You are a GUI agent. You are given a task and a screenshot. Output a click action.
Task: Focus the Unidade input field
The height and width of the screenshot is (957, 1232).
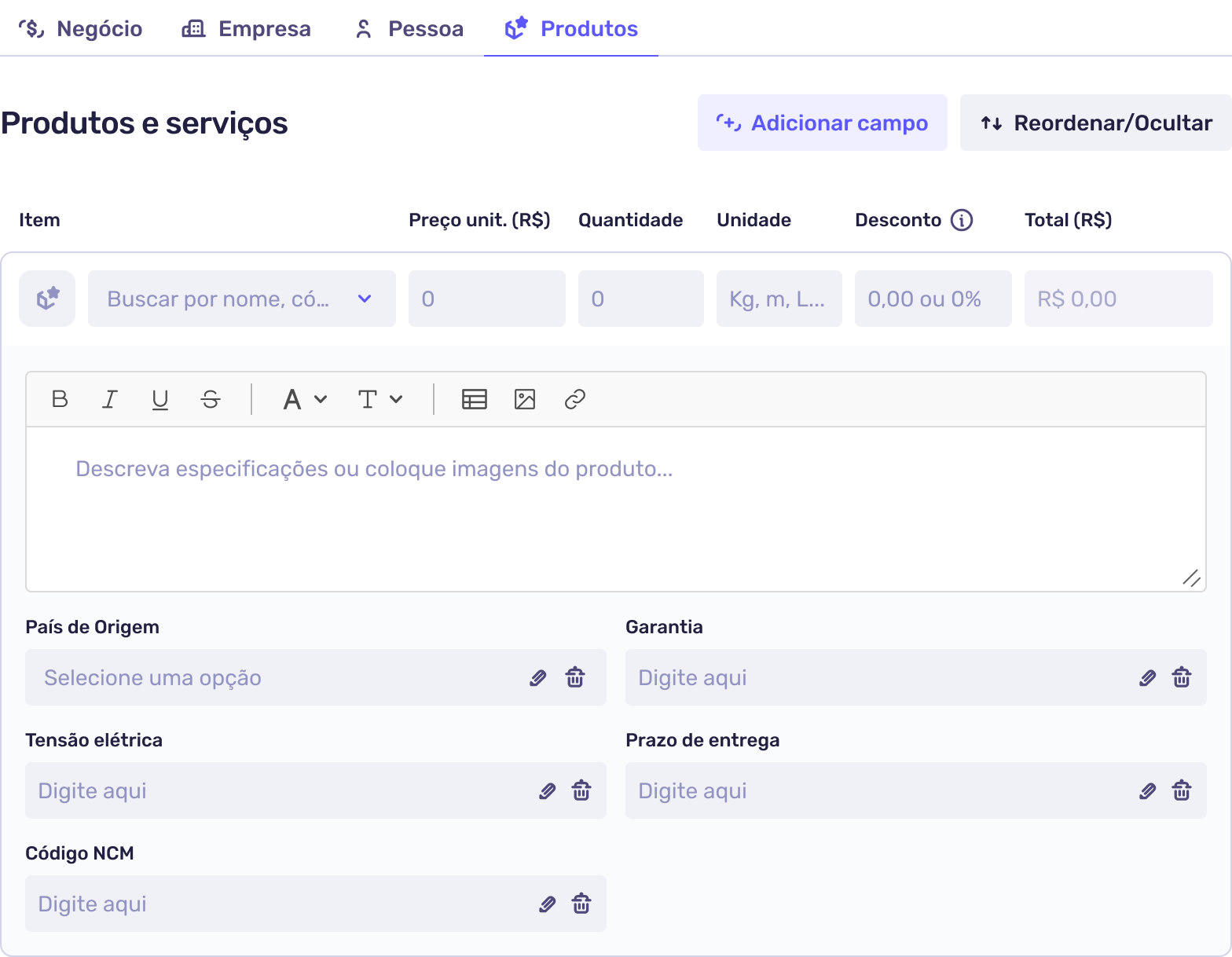pos(779,299)
